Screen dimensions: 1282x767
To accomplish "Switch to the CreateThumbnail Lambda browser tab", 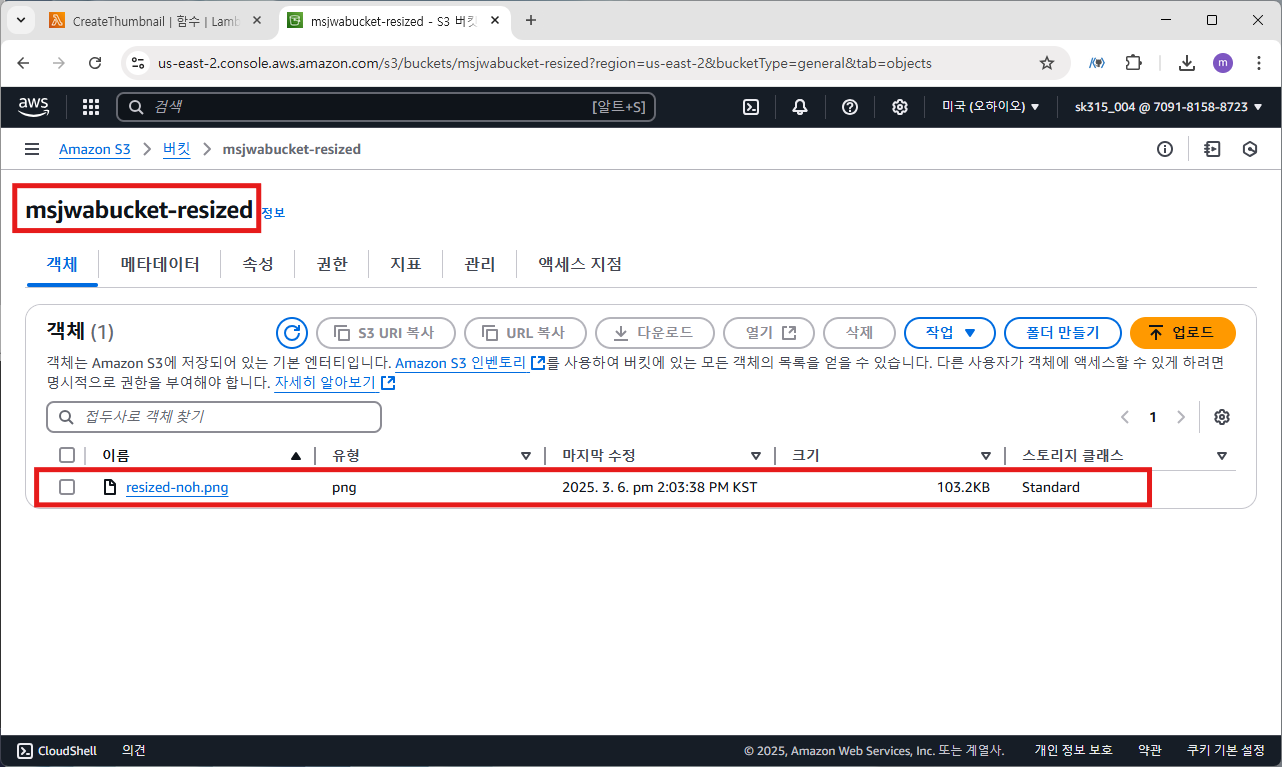I will click(155, 20).
